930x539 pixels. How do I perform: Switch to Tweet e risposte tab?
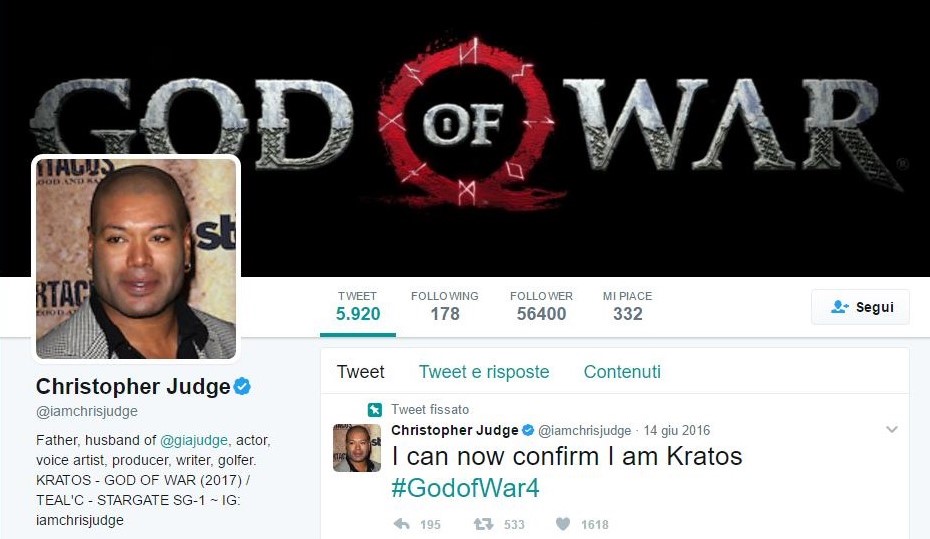(484, 372)
